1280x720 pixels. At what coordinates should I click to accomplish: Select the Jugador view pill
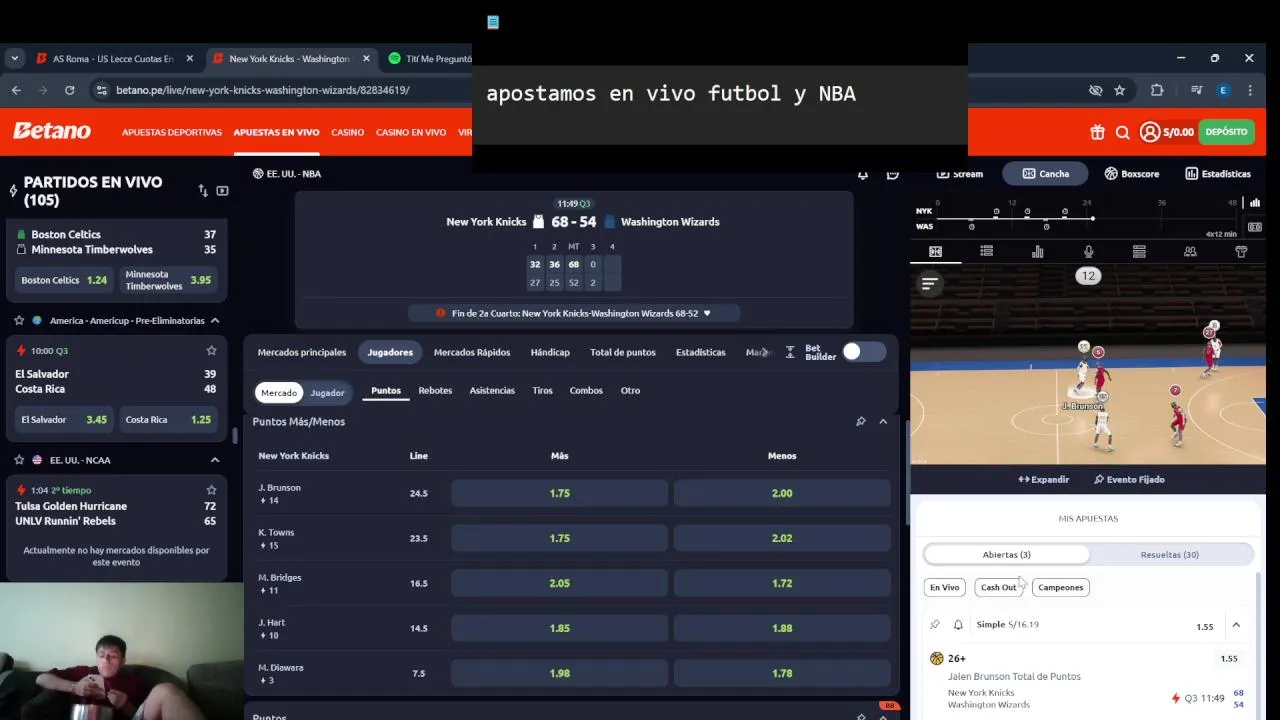327,392
